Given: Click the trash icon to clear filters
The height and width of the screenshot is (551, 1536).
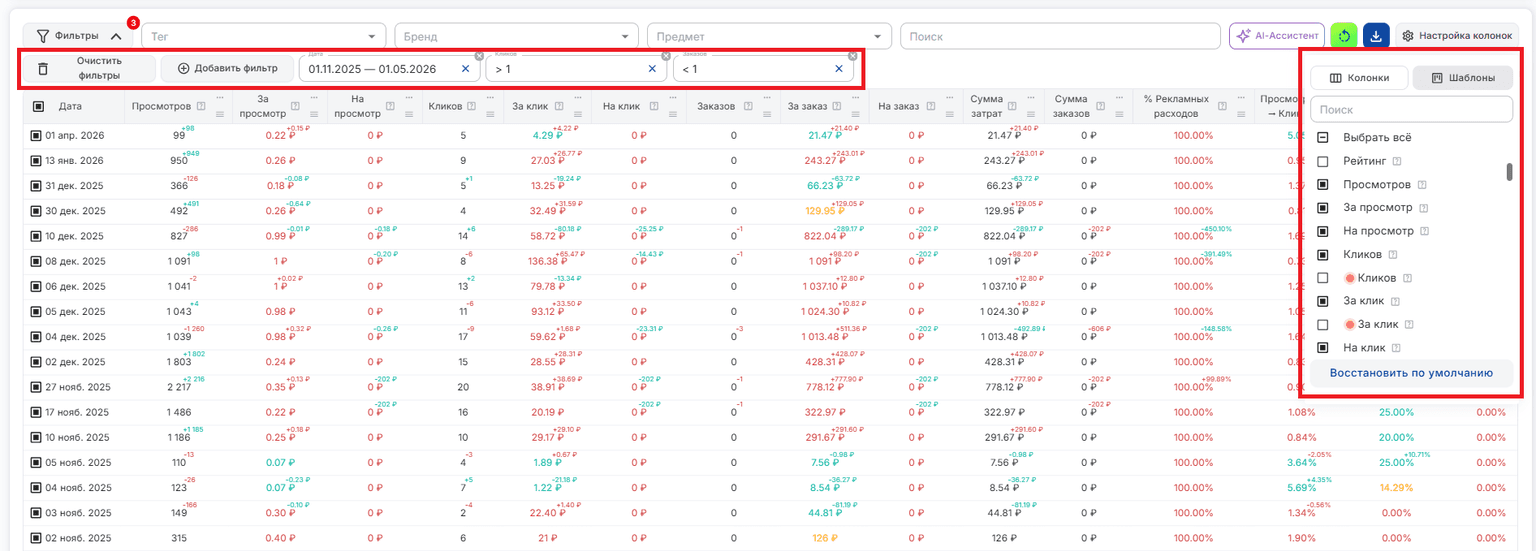Looking at the screenshot, I should (x=43, y=68).
